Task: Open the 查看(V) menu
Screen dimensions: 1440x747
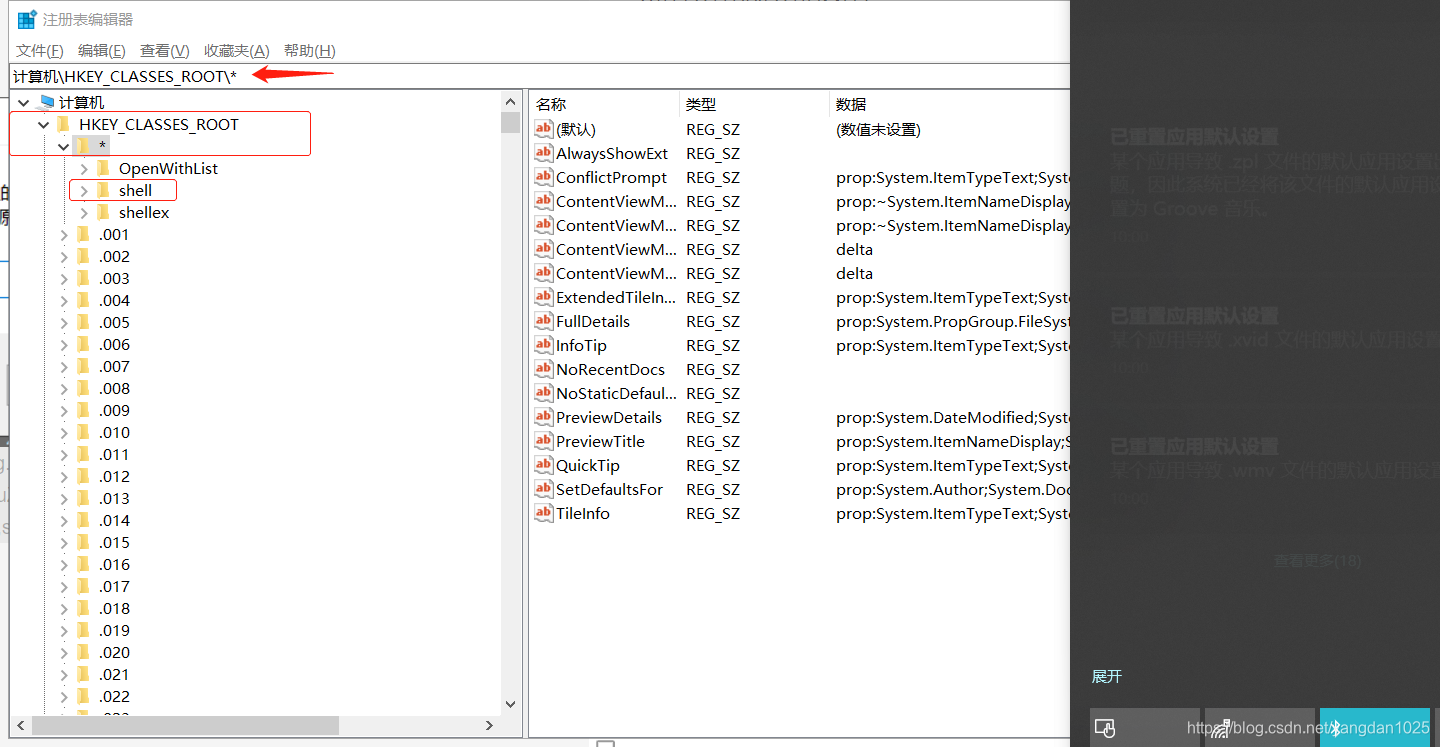Action: click(165, 50)
